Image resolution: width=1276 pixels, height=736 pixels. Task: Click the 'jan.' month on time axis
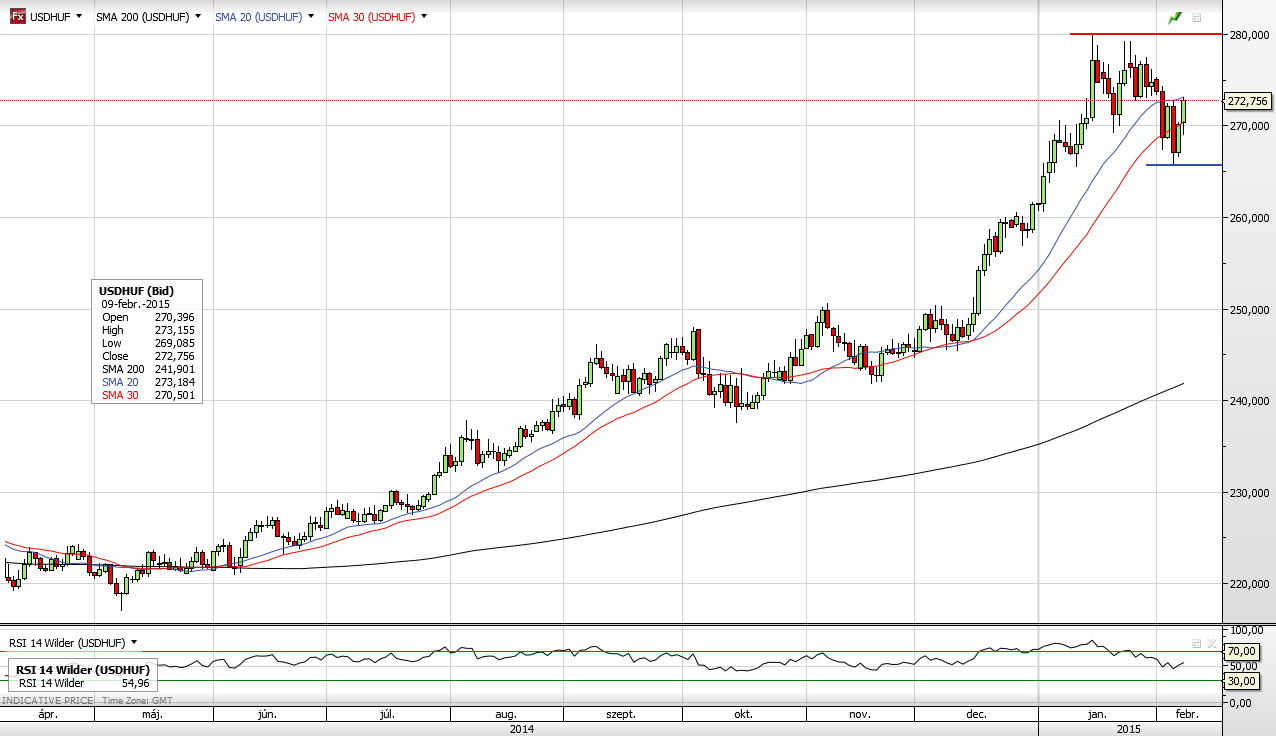tap(1097, 715)
